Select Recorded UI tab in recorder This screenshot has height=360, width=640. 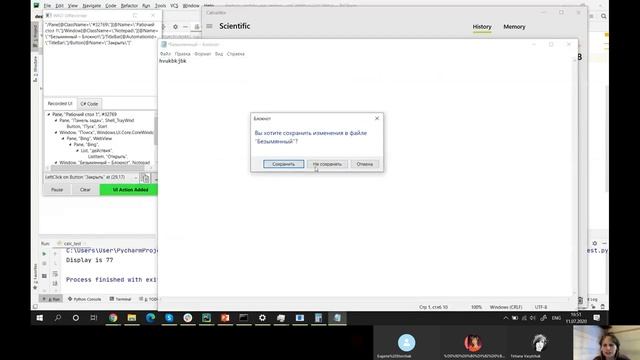60,104
